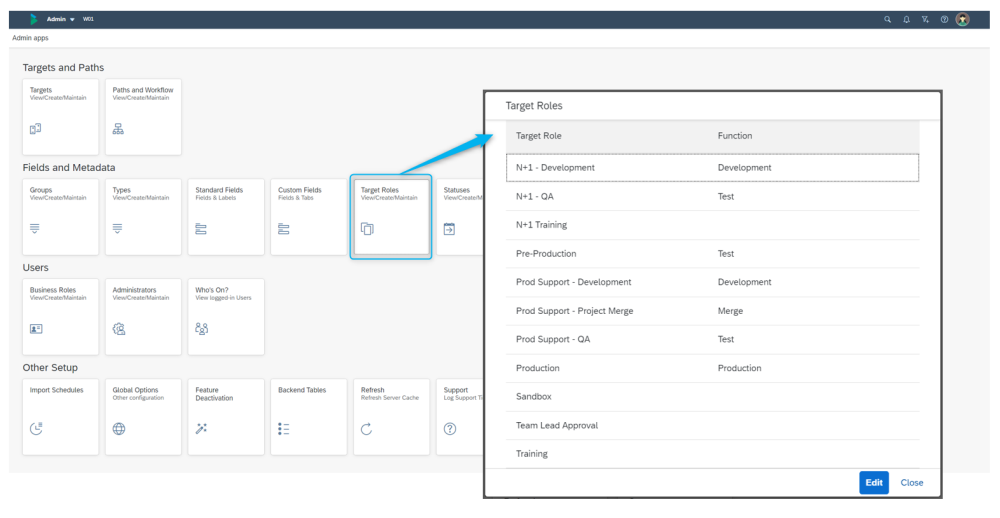The image size is (1000, 518).
Task: Select the Team Lead Approval row
Action: 712,426
